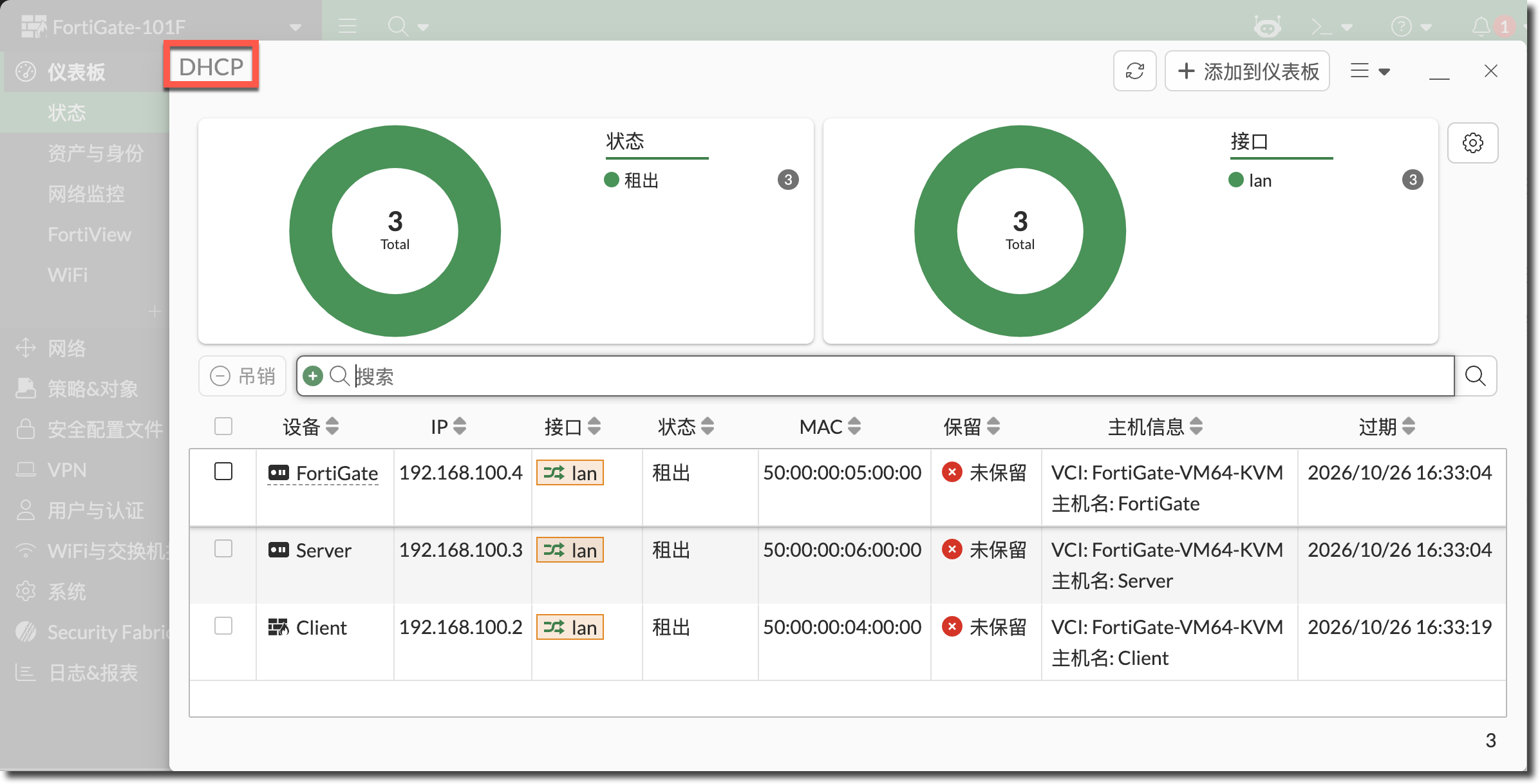Click the 吊销 revoke button

coord(242,376)
